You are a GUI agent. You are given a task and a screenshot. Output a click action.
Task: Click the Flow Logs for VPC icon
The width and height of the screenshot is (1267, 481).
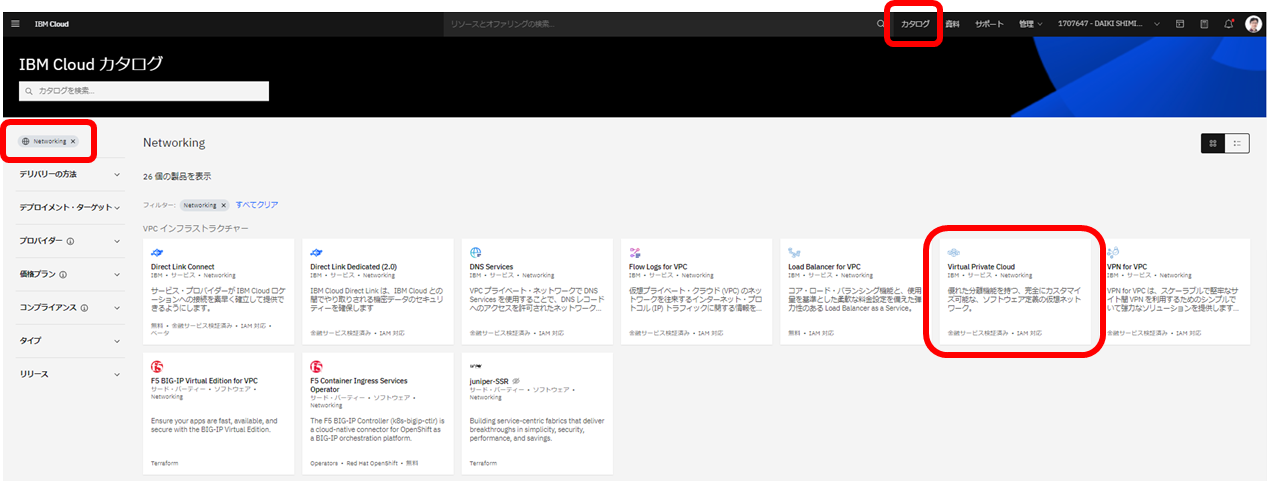(x=635, y=252)
